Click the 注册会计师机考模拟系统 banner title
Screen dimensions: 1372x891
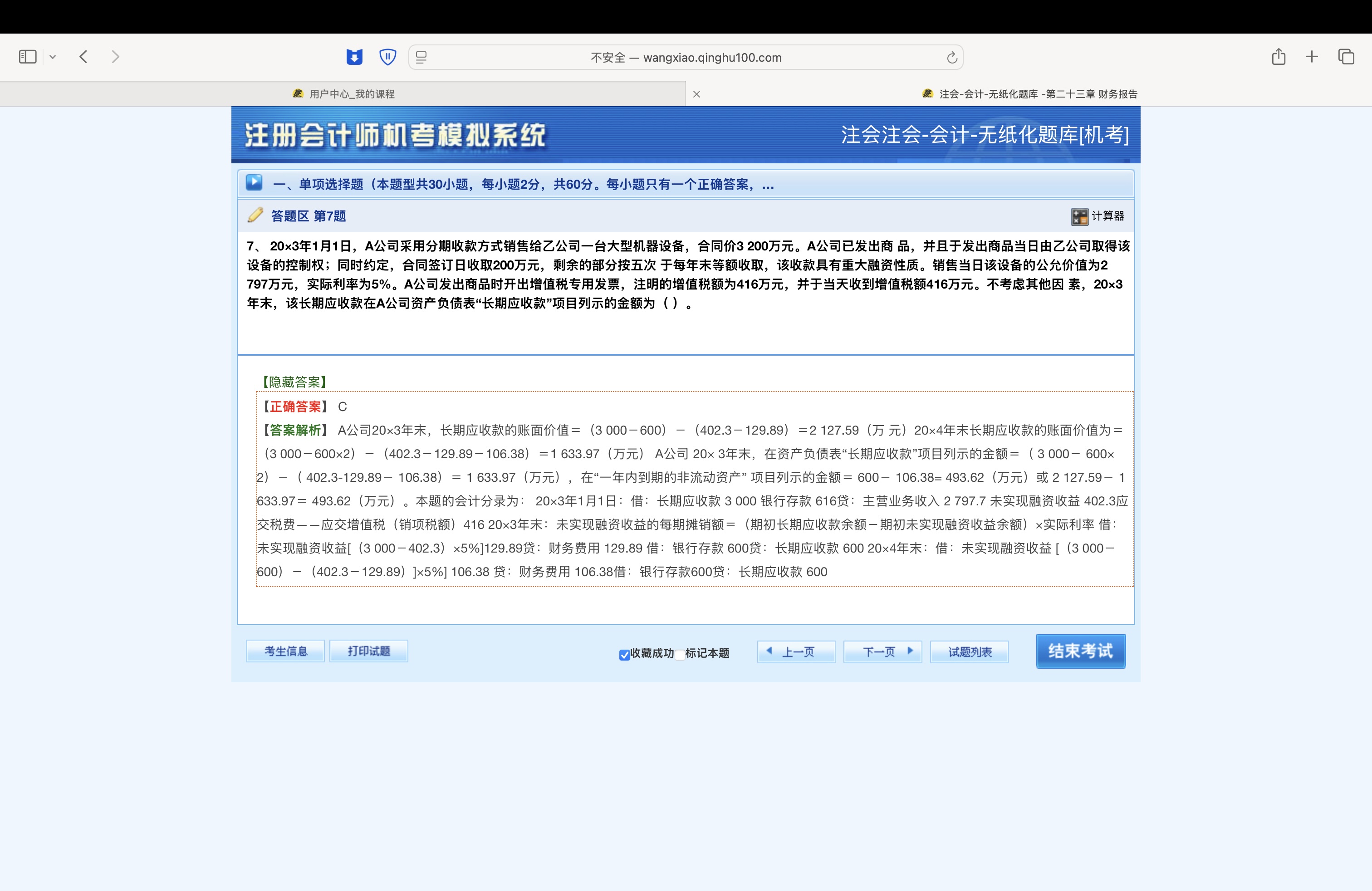395,136
